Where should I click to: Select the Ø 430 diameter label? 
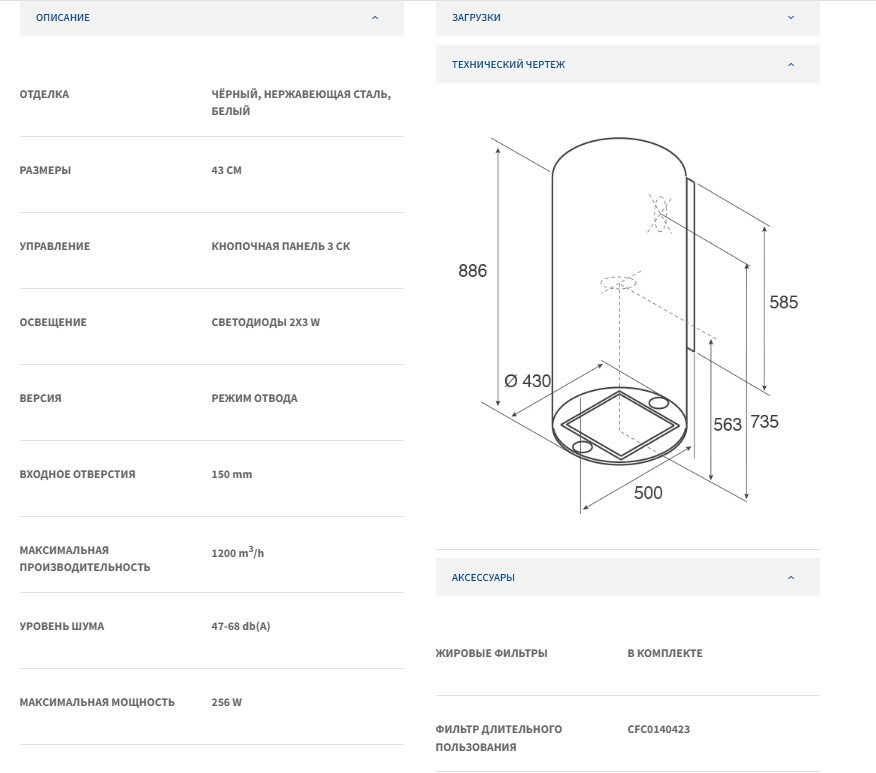[x=527, y=381]
